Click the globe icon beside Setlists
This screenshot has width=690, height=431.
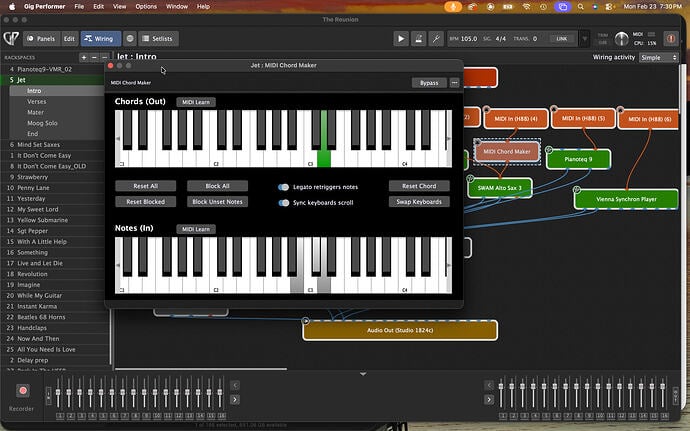point(130,39)
